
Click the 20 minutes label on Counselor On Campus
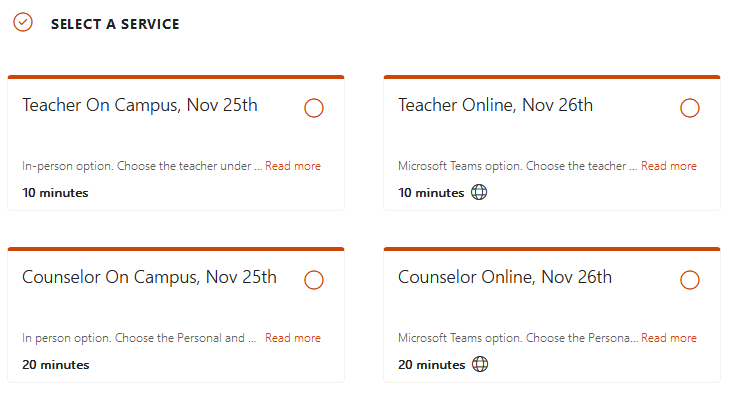point(56,365)
